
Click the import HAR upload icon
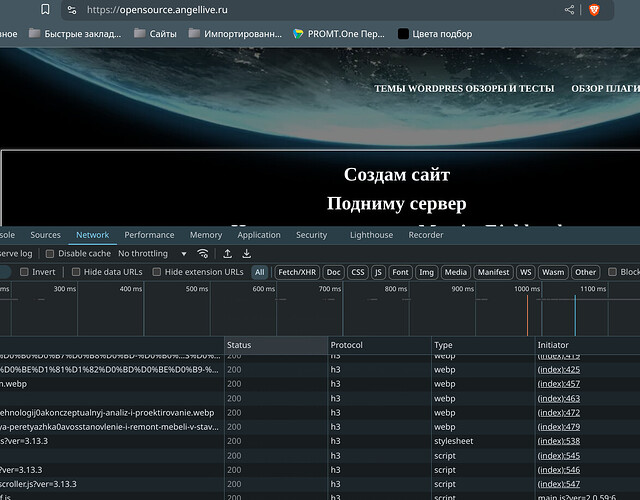pos(228,254)
